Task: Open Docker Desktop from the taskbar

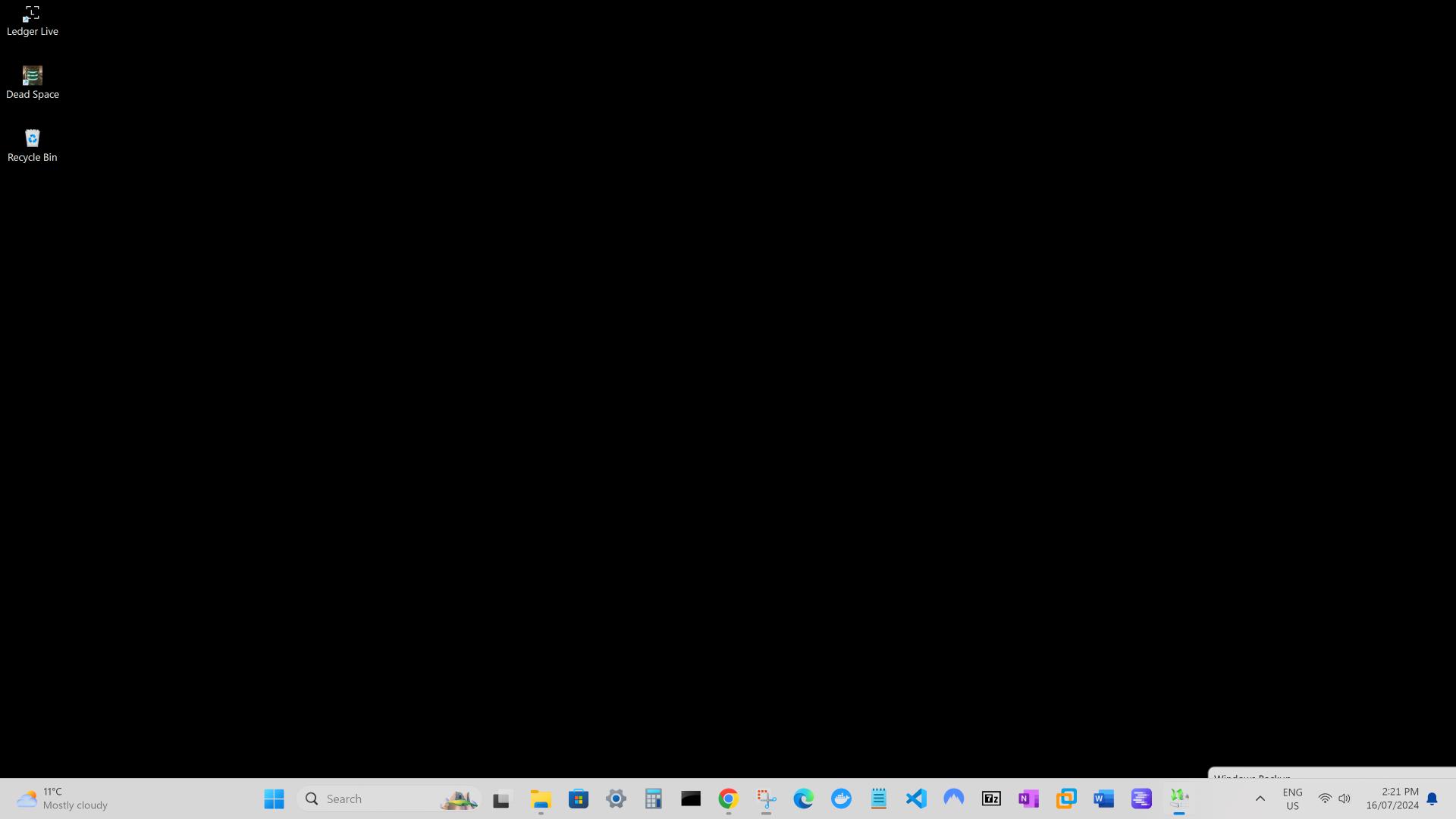Action: tap(841, 799)
